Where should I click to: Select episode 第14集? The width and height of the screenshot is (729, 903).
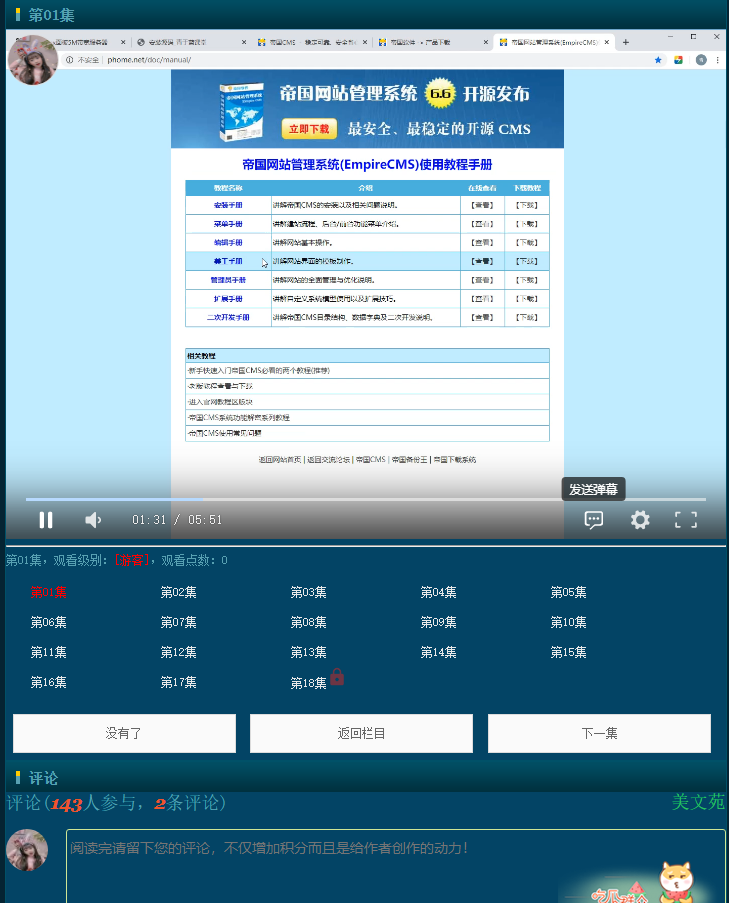coord(438,652)
